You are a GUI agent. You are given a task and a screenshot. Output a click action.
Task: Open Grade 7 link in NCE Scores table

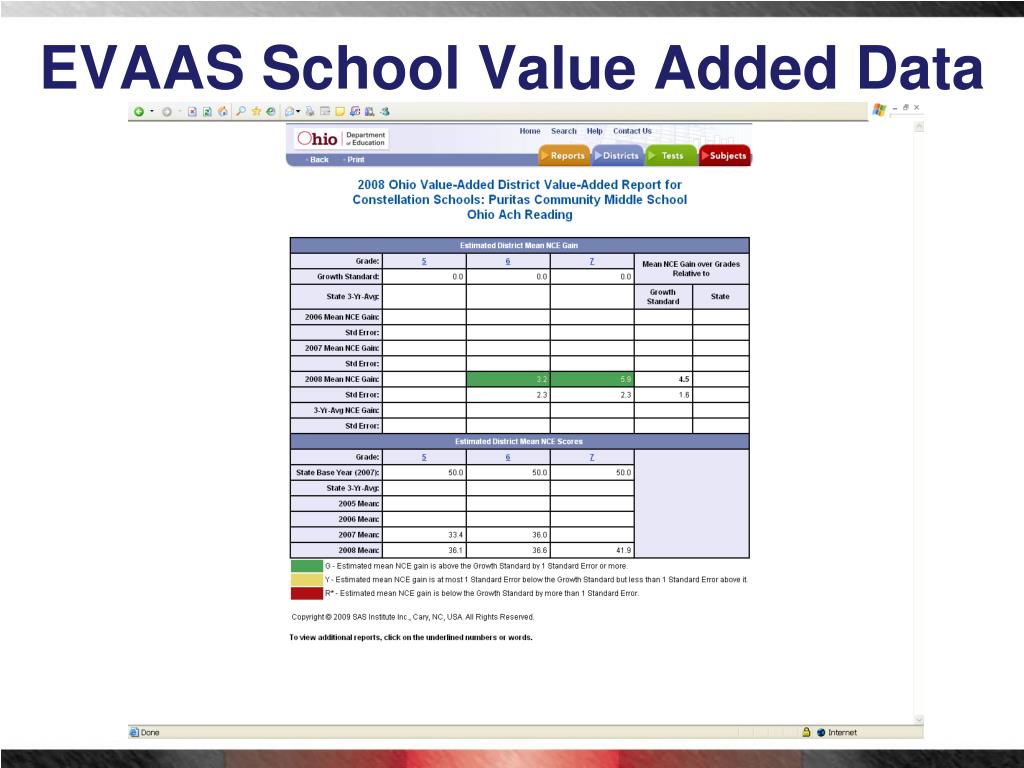pos(592,457)
